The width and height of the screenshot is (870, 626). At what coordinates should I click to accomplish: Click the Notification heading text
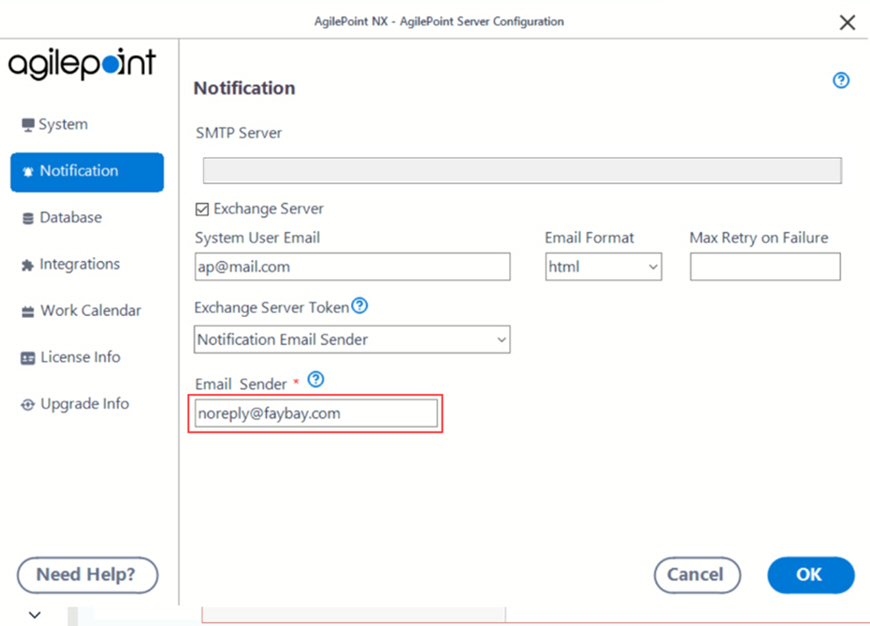(244, 88)
